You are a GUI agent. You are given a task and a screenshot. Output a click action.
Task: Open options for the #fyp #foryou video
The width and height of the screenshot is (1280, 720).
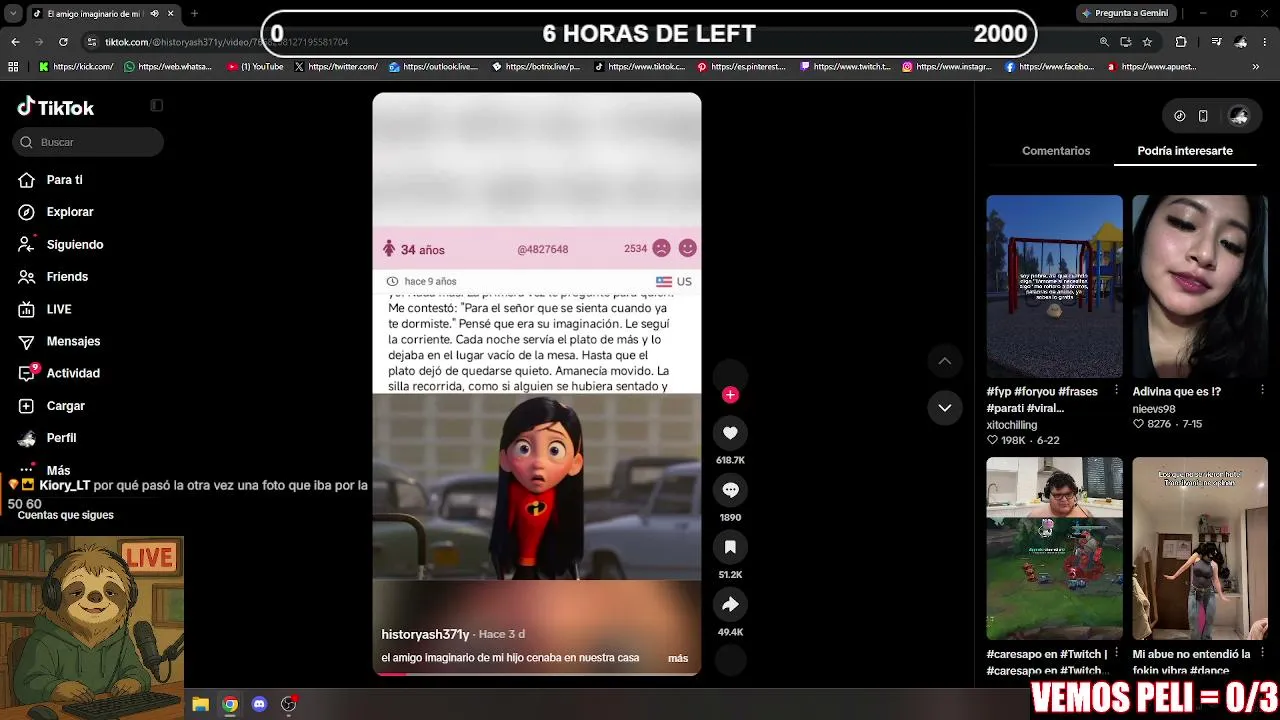[1117, 390]
